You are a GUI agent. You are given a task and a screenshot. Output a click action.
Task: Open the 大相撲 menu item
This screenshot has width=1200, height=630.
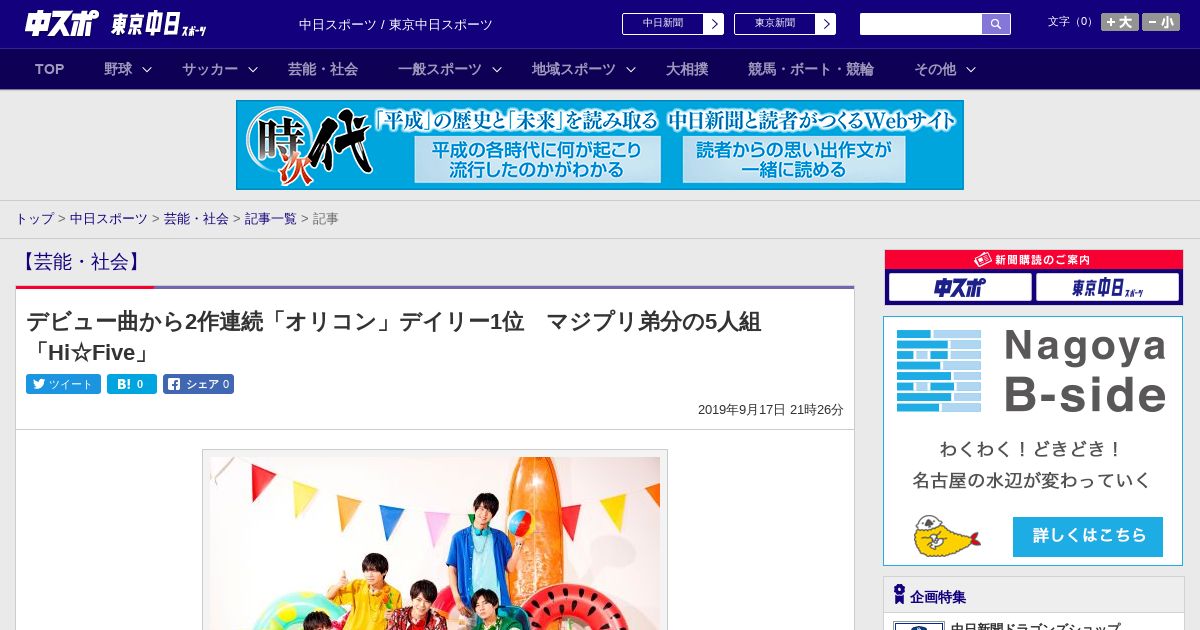point(687,69)
